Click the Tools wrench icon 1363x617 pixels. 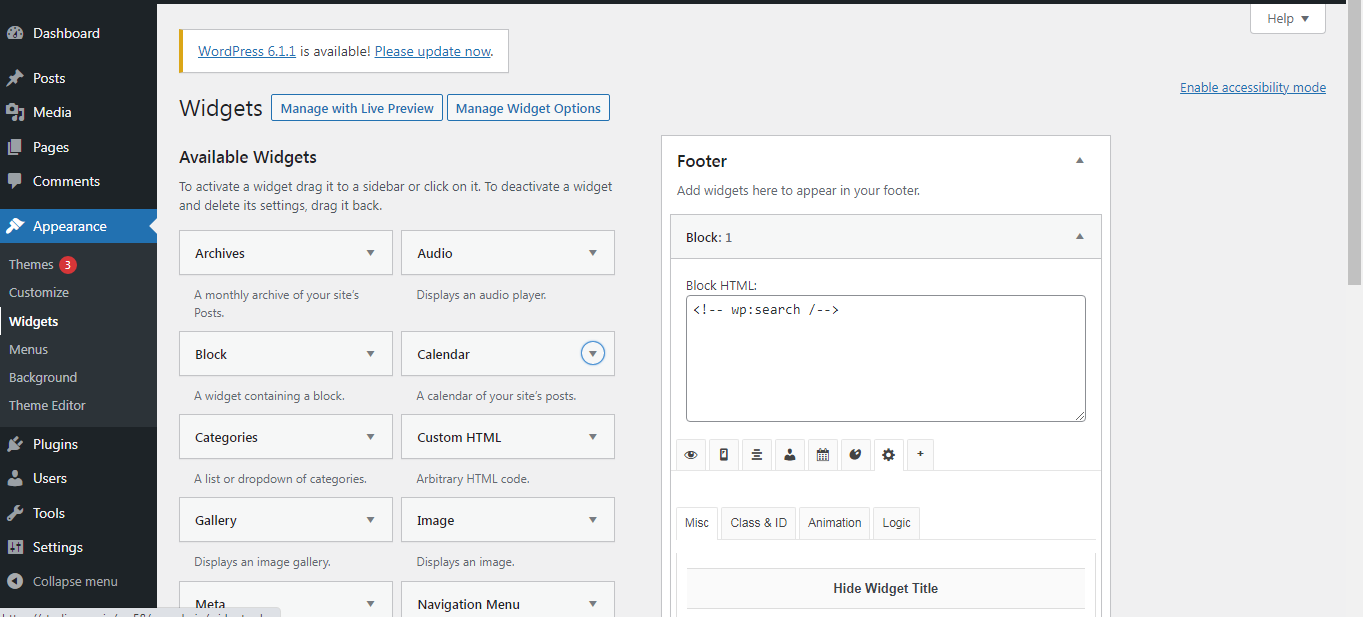[15, 513]
